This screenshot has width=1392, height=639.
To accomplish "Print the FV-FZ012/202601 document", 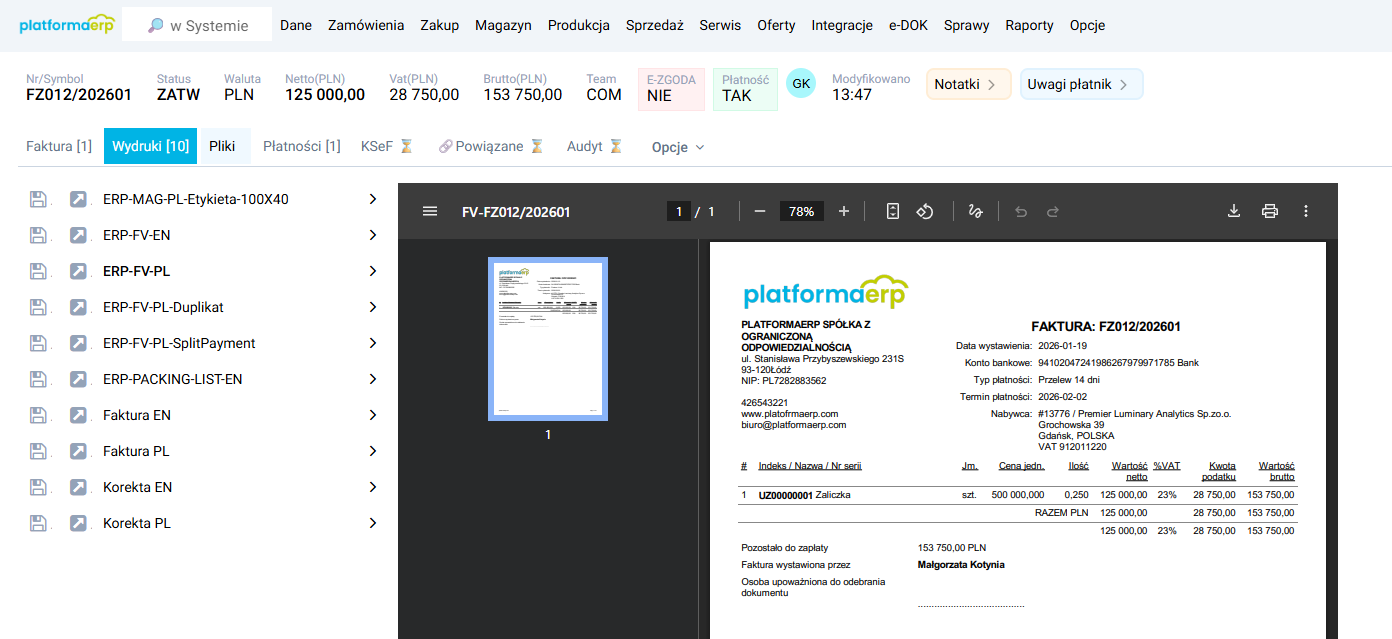I will [x=1270, y=211].
